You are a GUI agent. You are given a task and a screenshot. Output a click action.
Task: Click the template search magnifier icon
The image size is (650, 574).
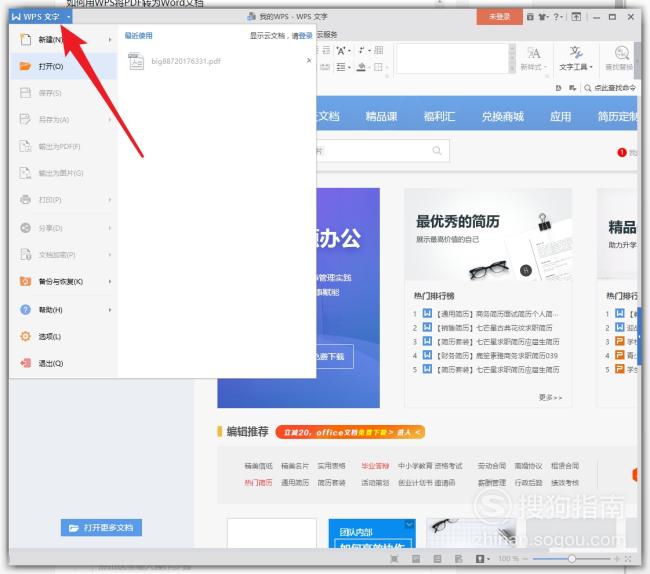pos(437,150)
